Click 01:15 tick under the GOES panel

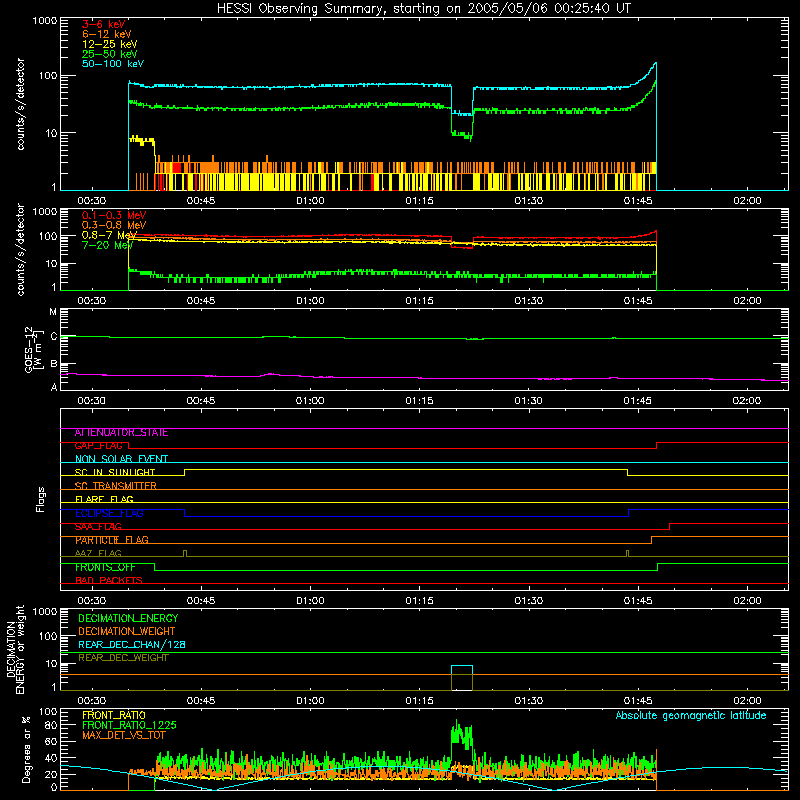pos(419,401)
